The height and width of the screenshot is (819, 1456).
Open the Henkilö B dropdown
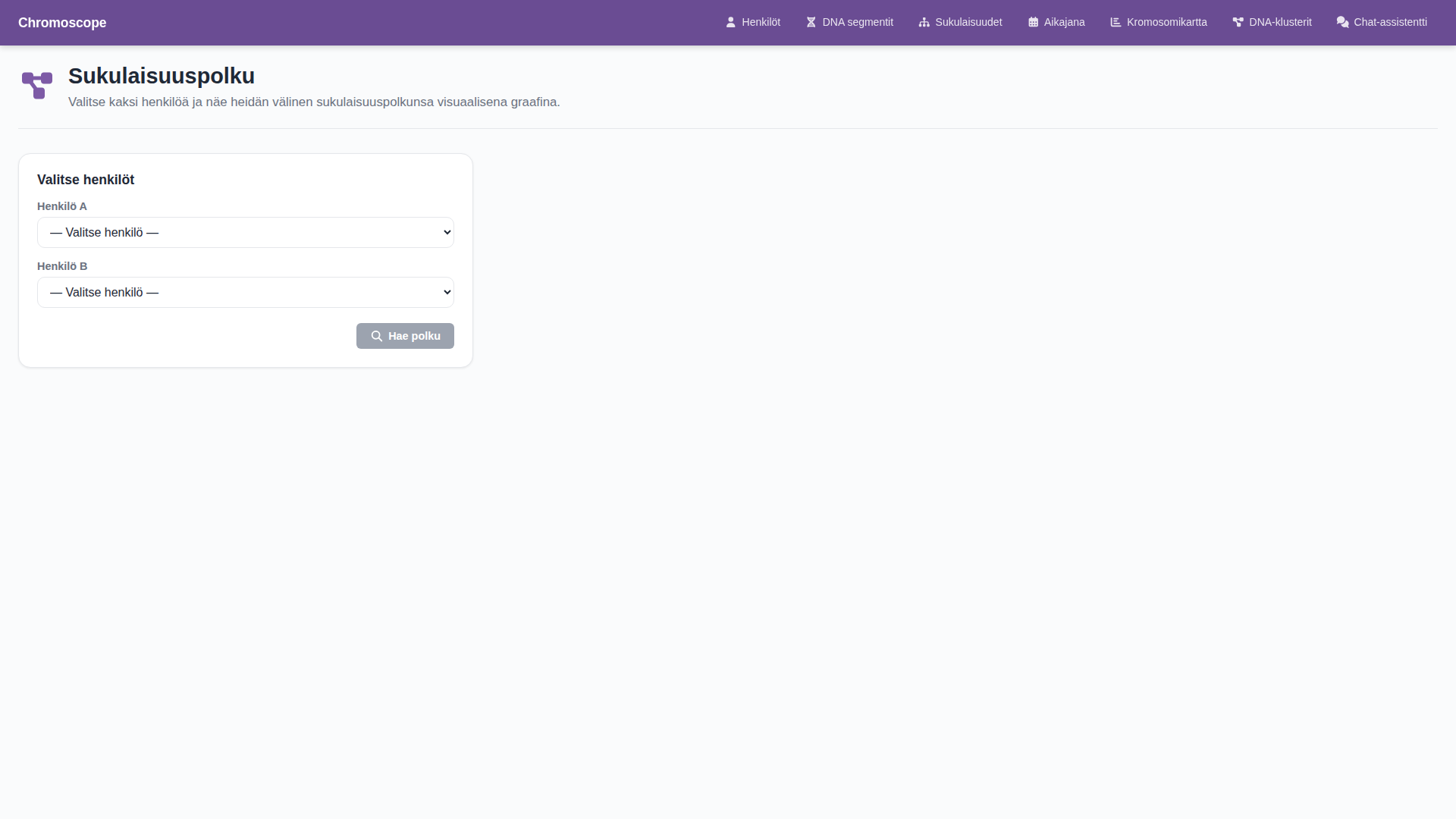pos(245,293)
